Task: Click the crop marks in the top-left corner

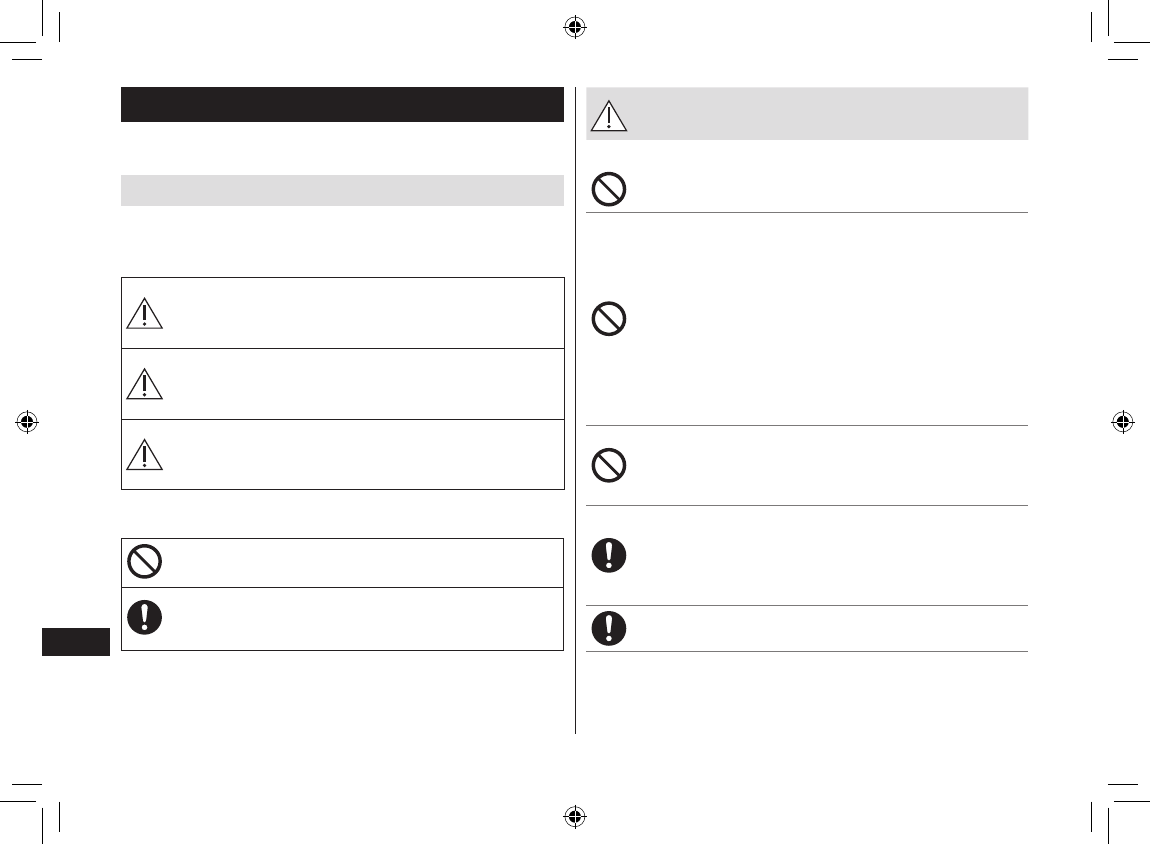Action: [x=30, y=30]
